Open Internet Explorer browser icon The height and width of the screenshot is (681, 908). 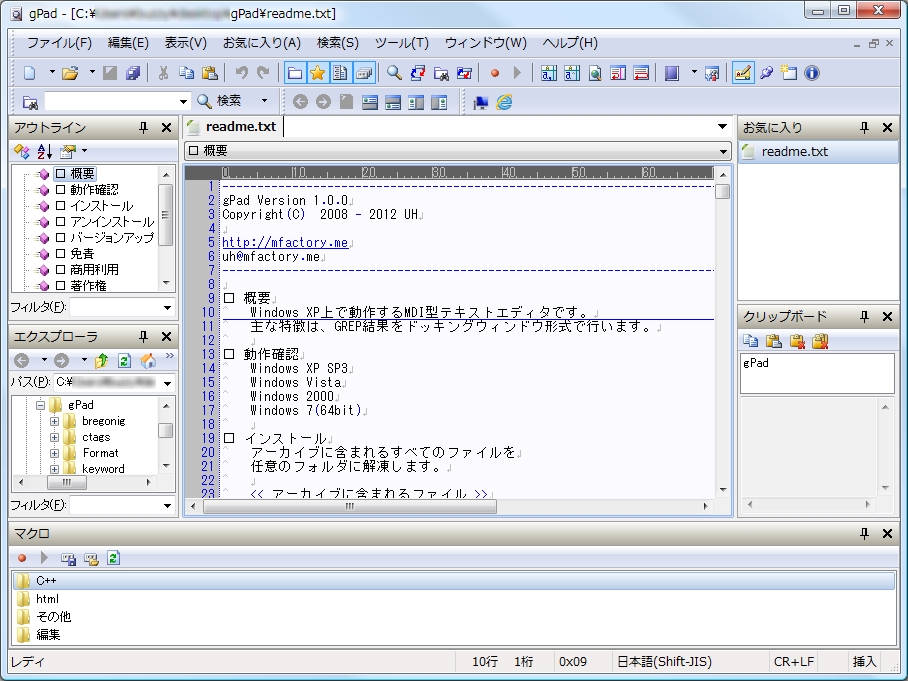pos(504,102)
